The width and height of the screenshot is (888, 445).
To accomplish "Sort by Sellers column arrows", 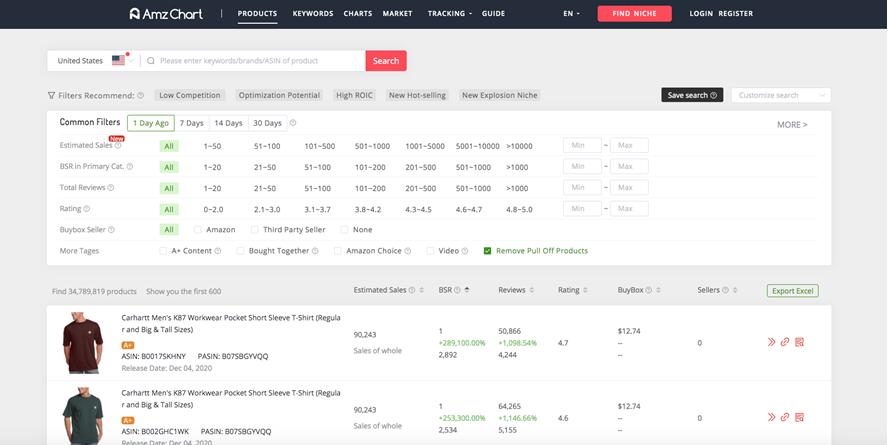I will (x=735, y=290).
